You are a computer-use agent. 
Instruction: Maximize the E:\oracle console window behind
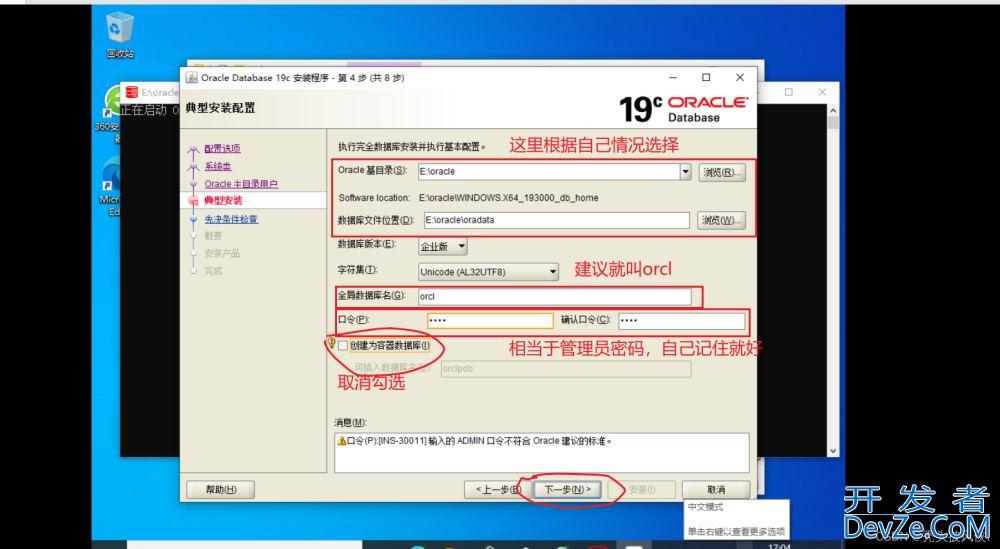[x=789, y=92]
